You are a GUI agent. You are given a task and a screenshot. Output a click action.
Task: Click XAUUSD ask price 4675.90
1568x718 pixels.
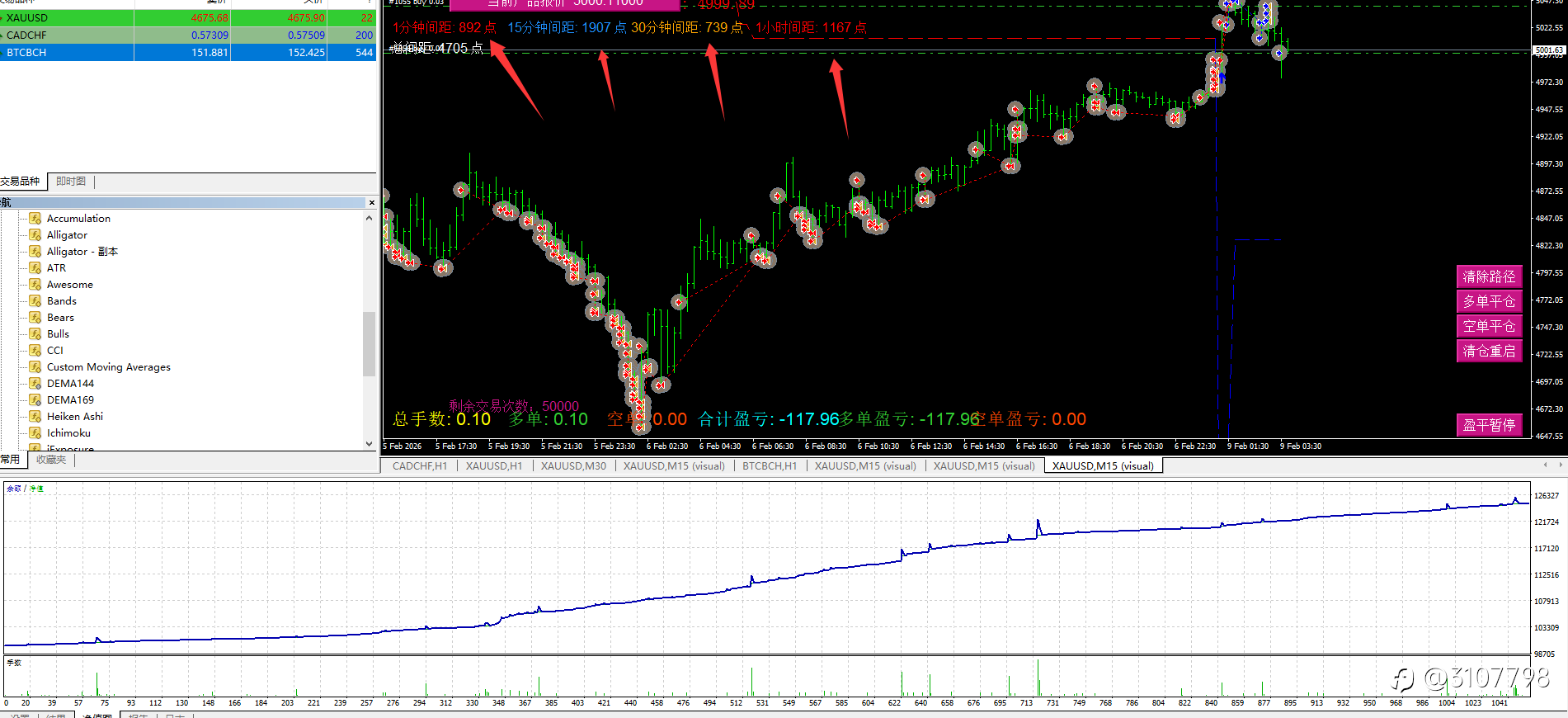coord(306,17)
